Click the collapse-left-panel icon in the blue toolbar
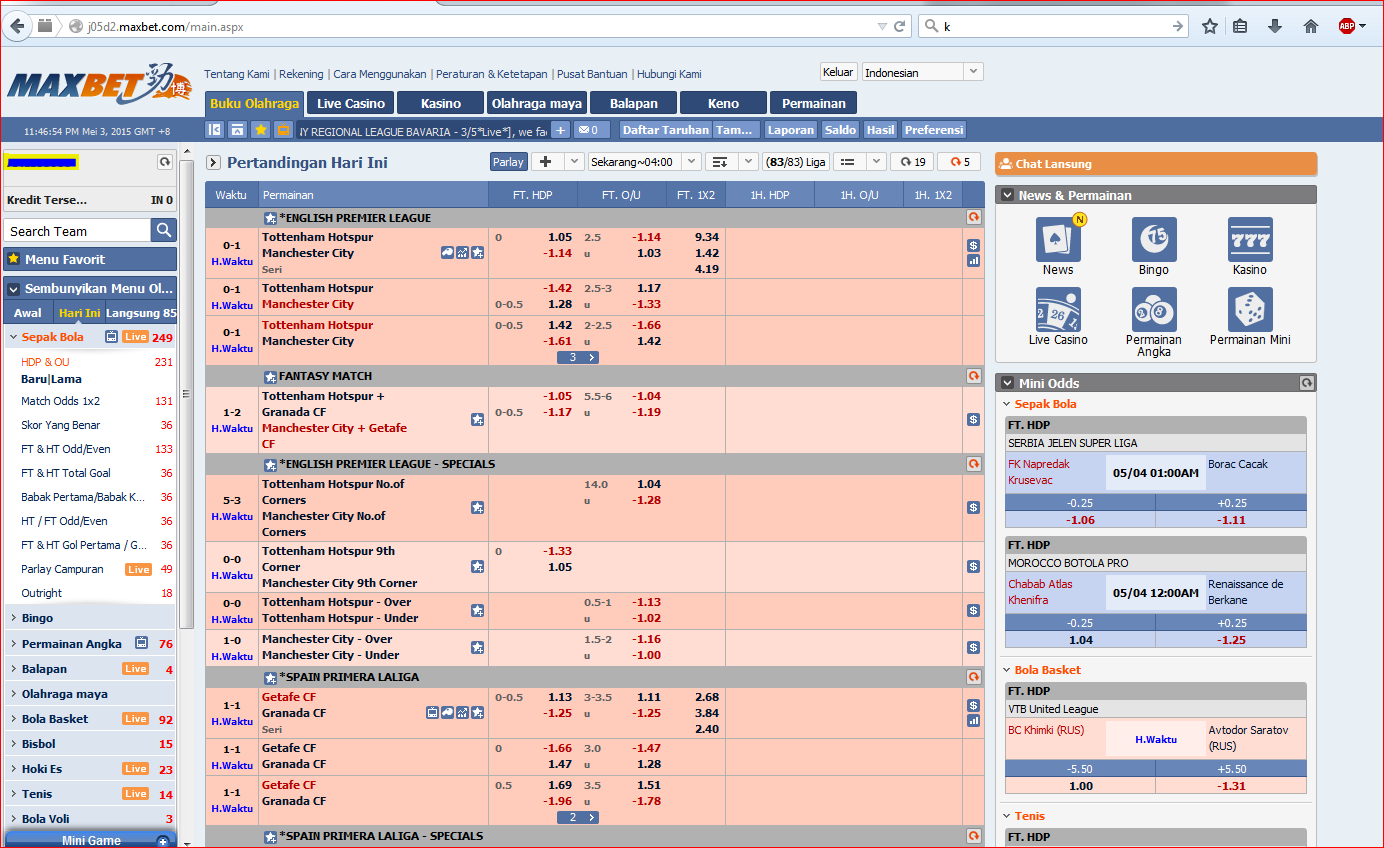The image size is (1384, 848). [x=214, y=130]
